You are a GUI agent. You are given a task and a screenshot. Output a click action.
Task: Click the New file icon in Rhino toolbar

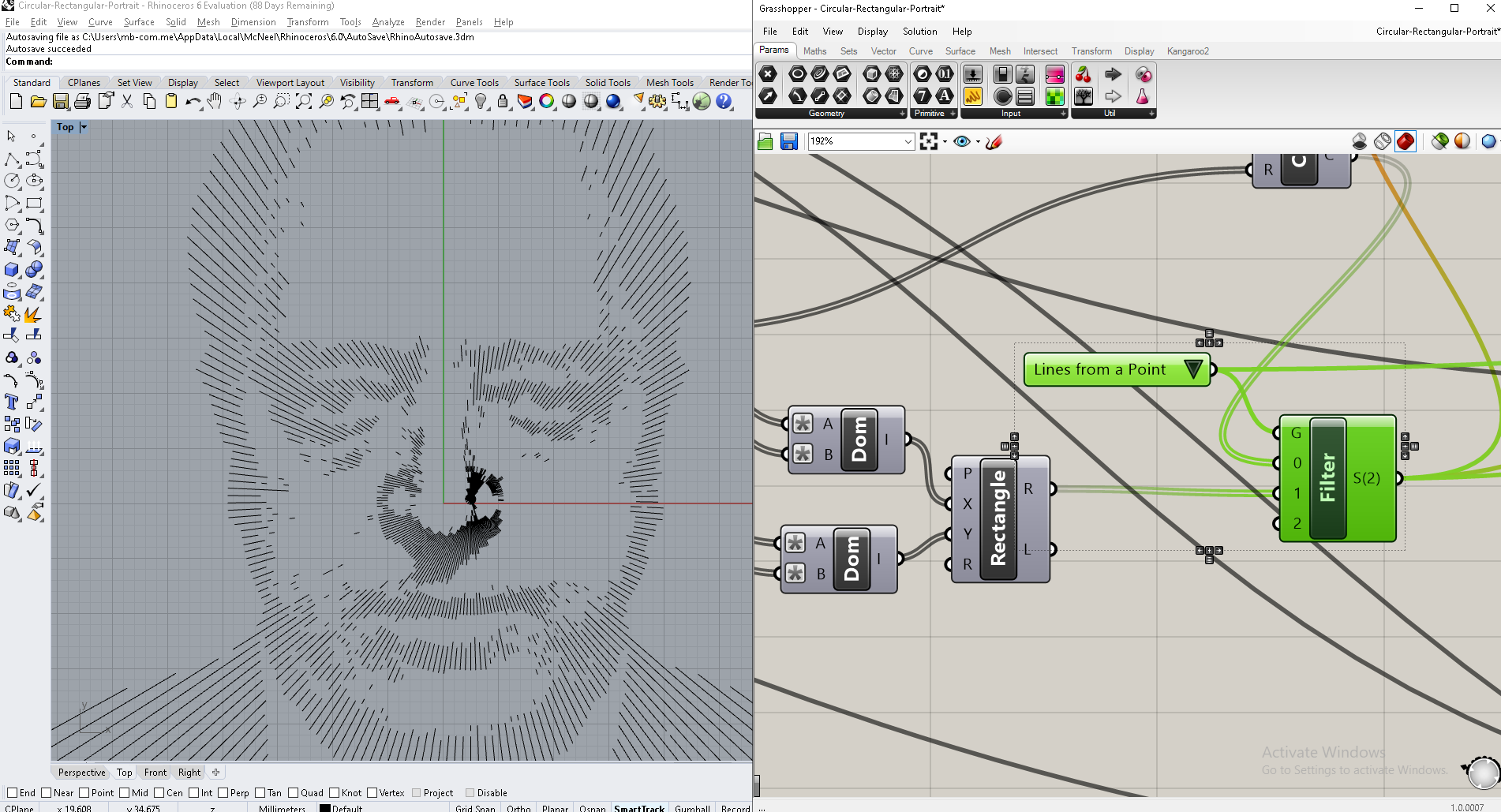click(16, 101)
